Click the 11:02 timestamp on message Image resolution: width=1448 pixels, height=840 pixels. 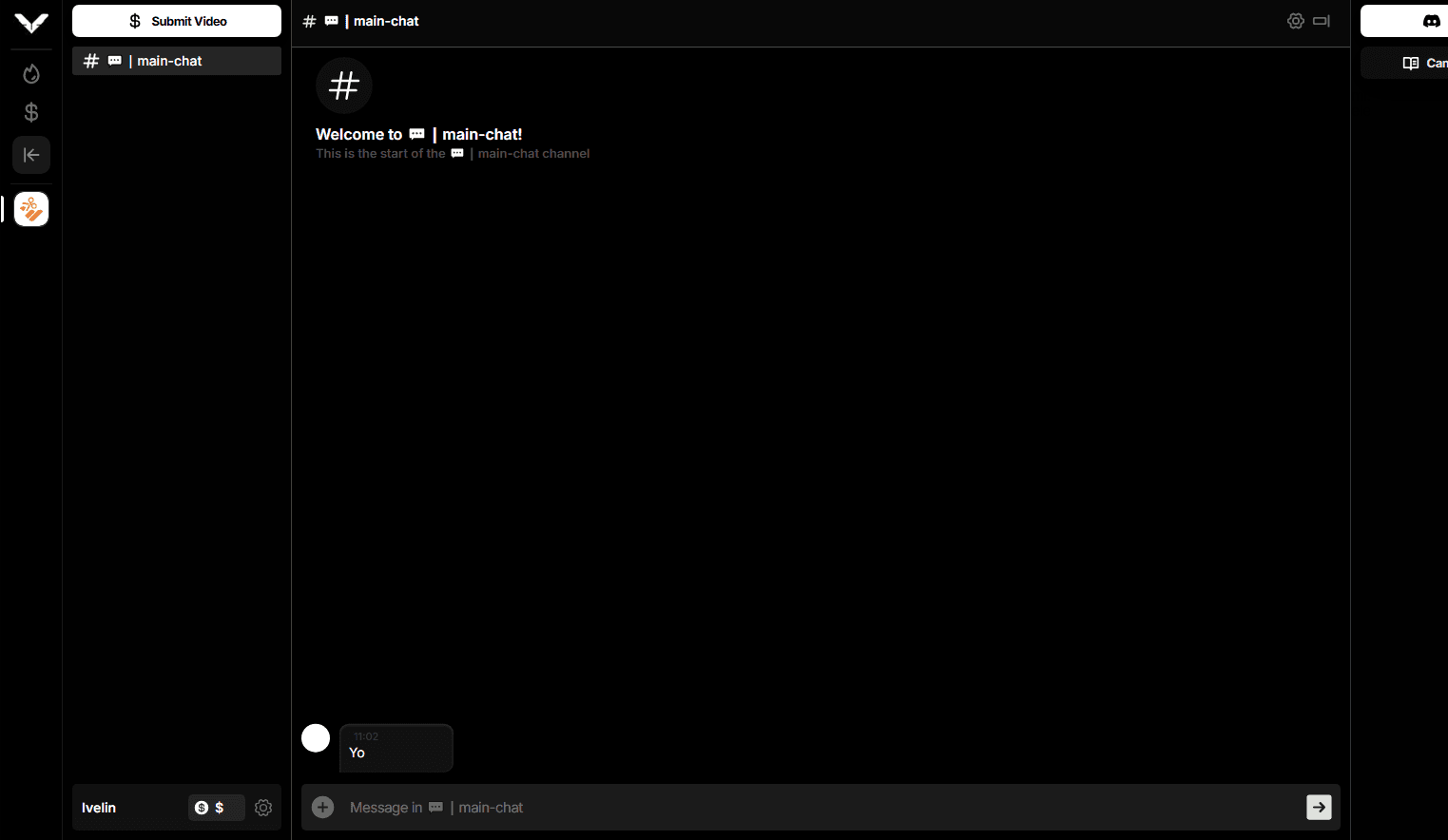(x=366, y=736)
